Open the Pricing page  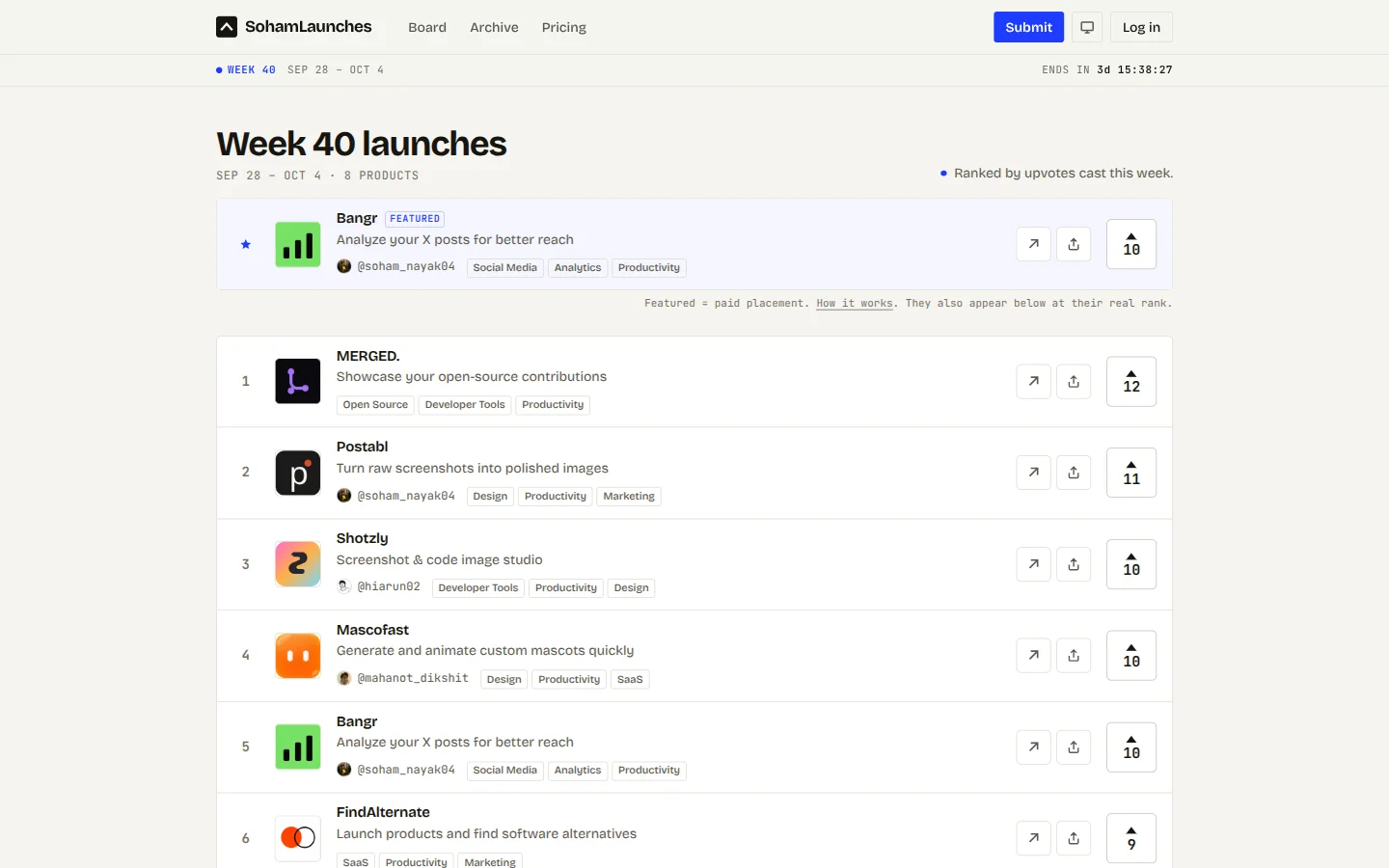pyautogui.click(x=564, y=27)
